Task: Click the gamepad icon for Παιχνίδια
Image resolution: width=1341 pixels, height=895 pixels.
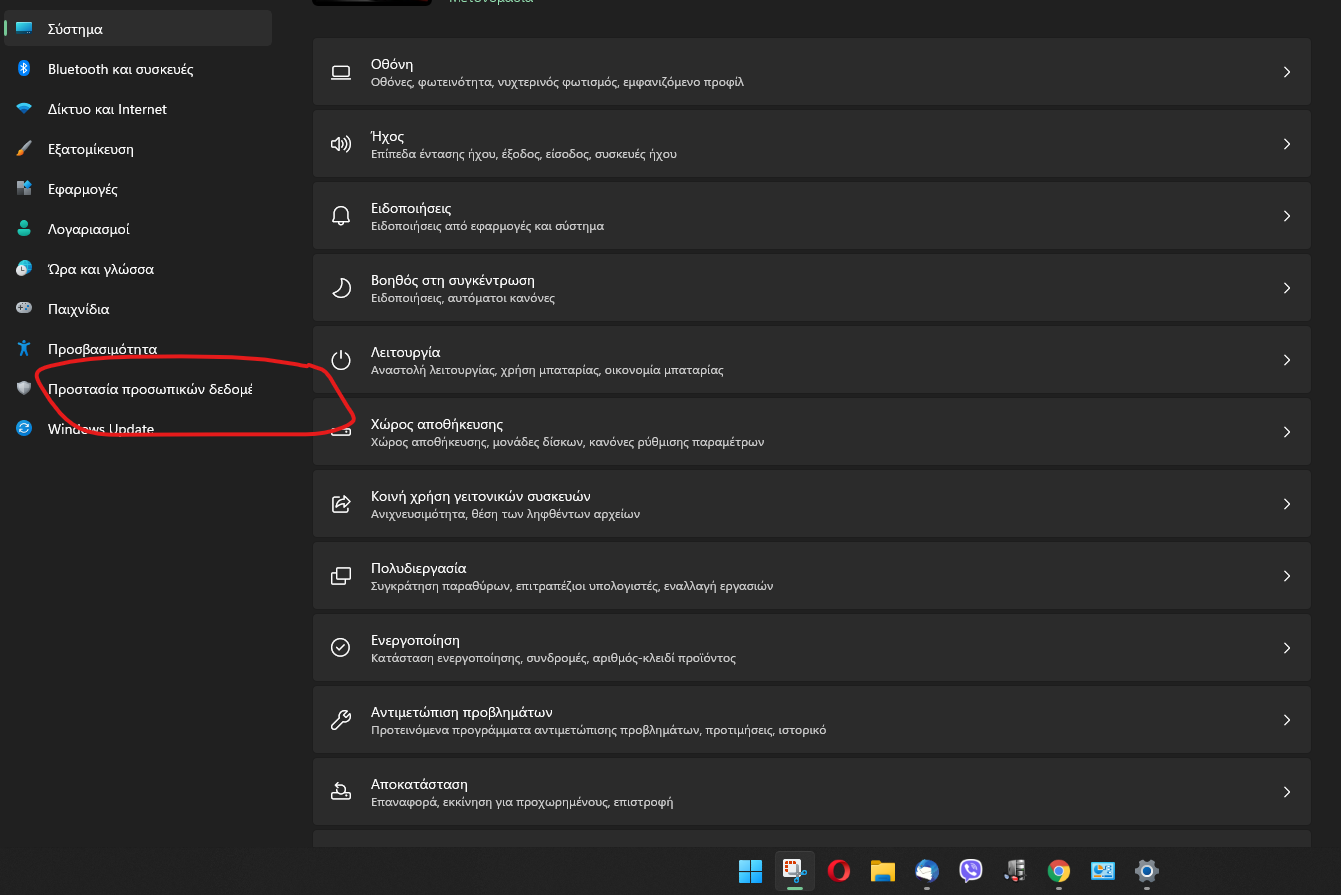Action: [x=24, y=309]
